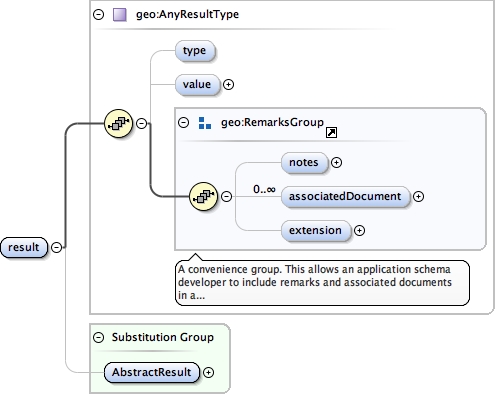Collapse the AnyResultType sequence compositor
The image size is (496, 395).
click(x=142, y=123)
